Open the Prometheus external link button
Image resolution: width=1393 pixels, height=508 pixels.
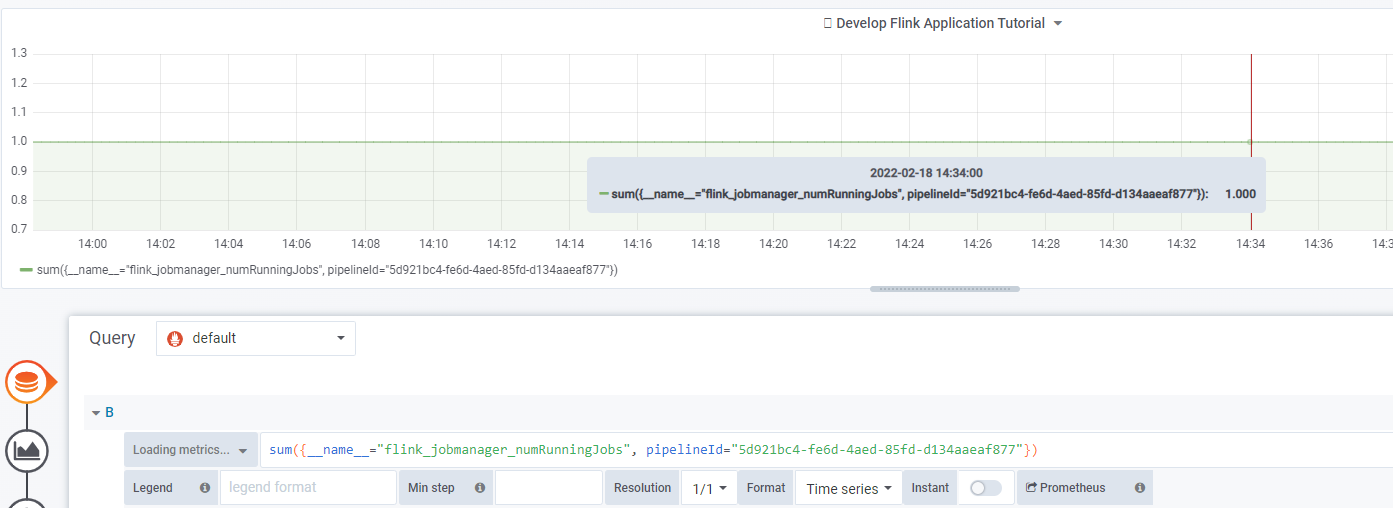click(1066, 488)
